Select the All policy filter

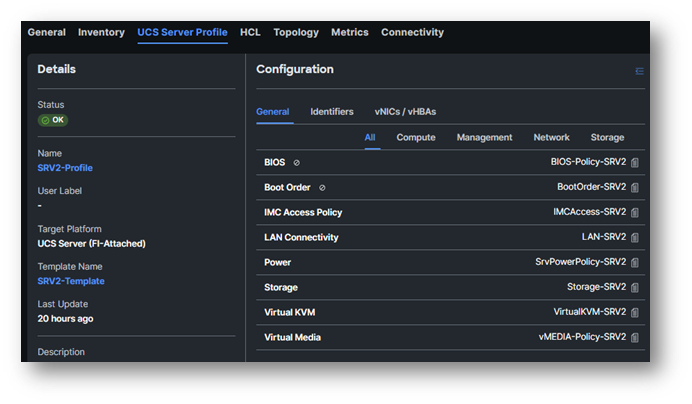click(370, 137)
